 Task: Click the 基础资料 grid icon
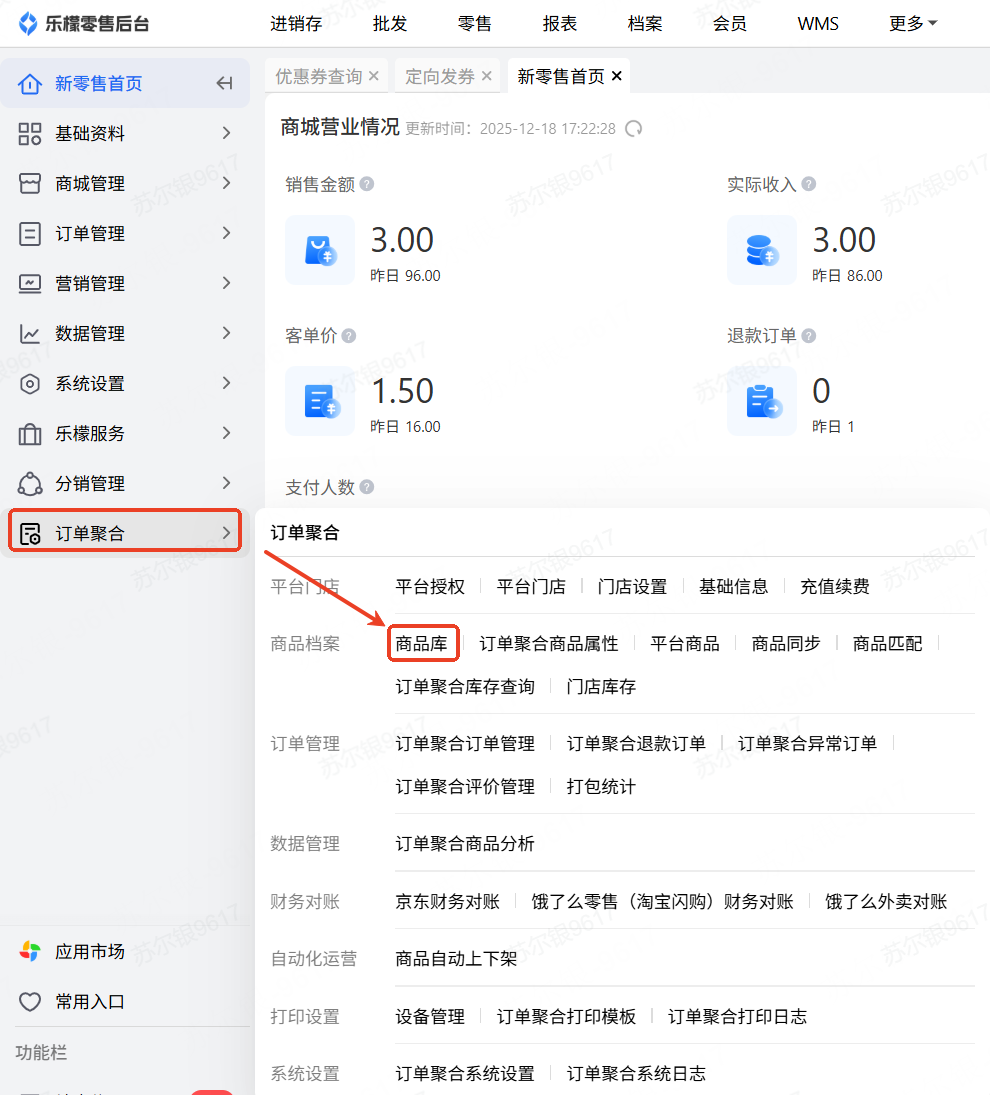pos(30,133)
